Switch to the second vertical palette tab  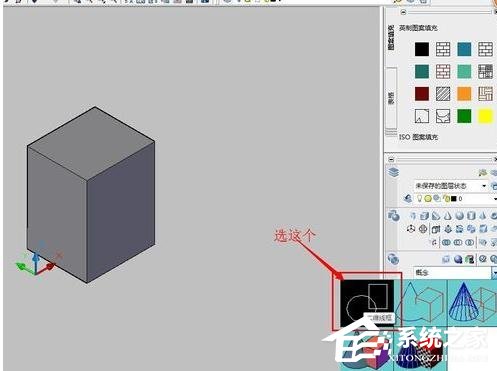tap(391, 98)
